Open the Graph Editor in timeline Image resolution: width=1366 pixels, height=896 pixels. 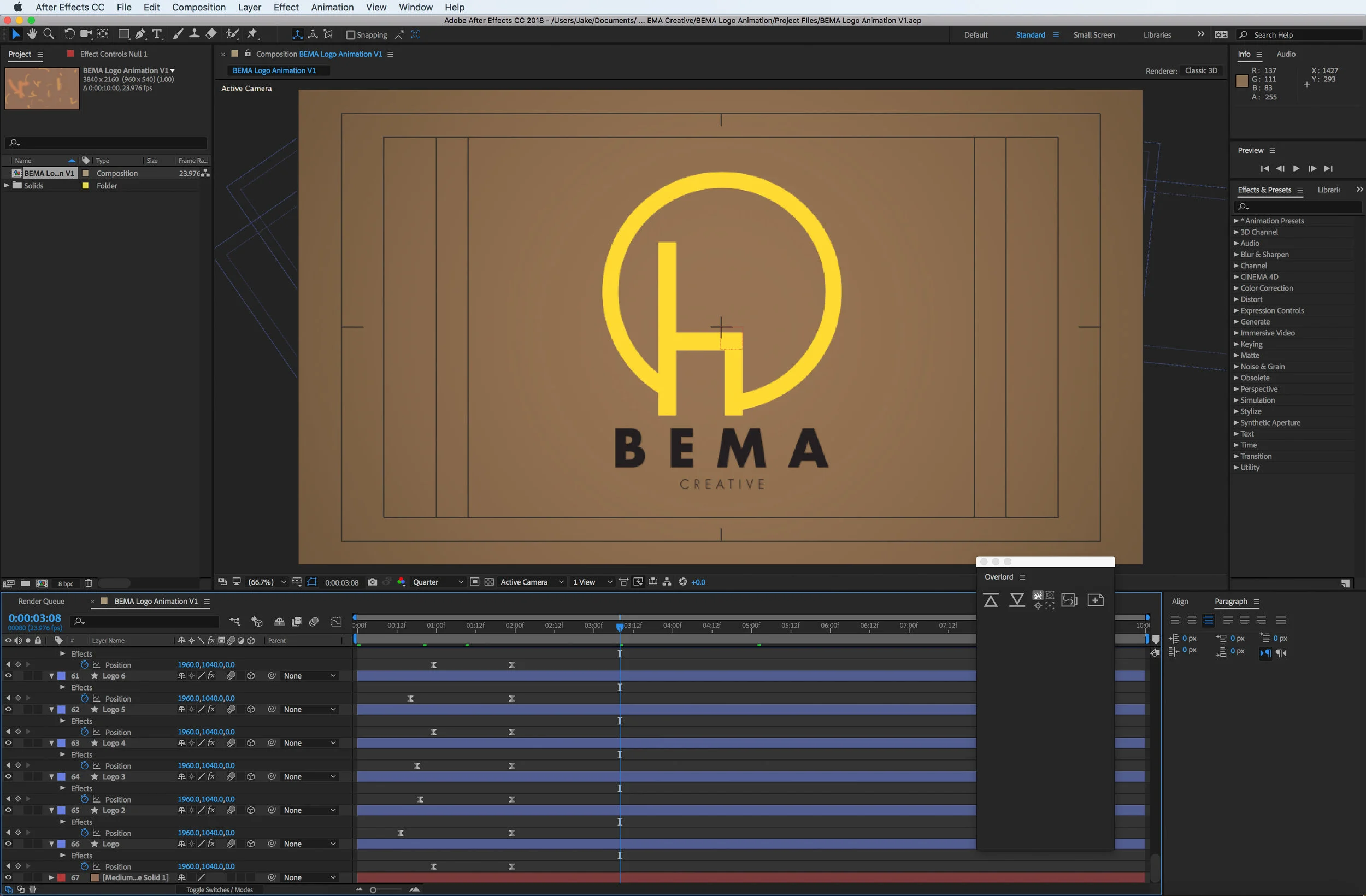tap(337, 622)
